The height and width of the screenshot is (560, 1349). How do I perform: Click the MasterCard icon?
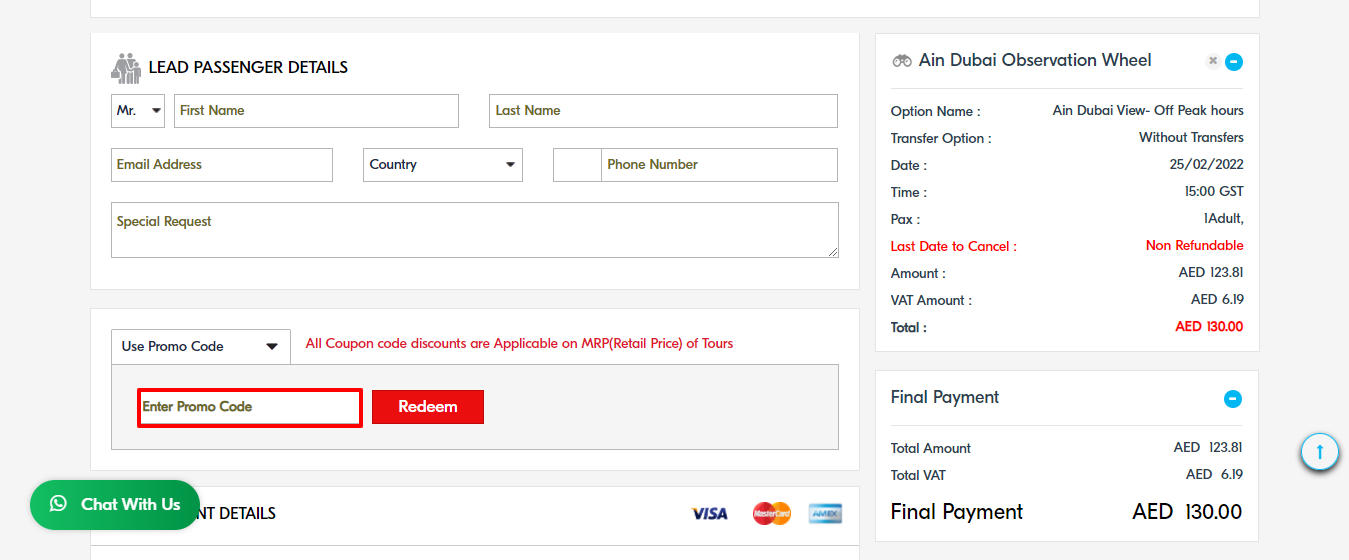tap(771, 513)
